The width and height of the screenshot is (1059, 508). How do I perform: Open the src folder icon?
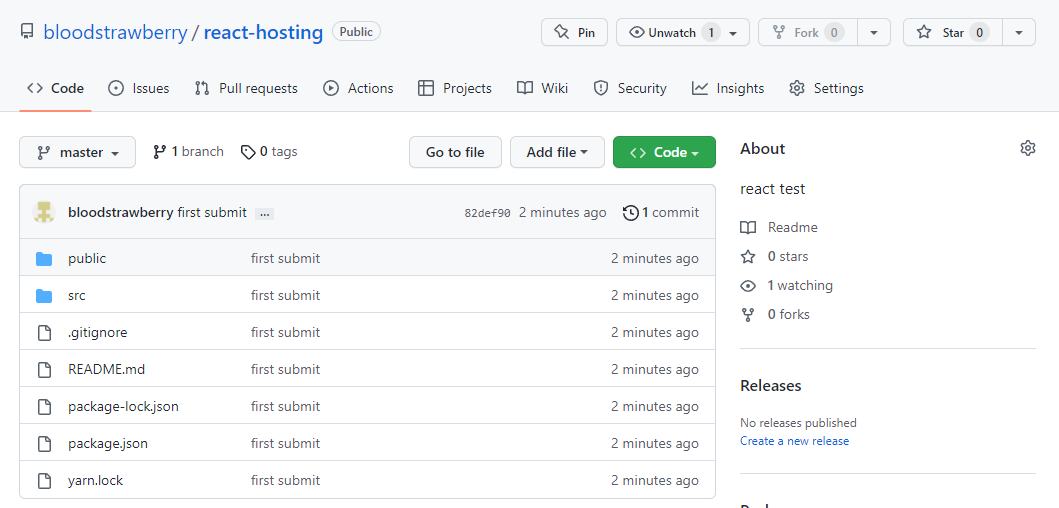coord(44,296)
